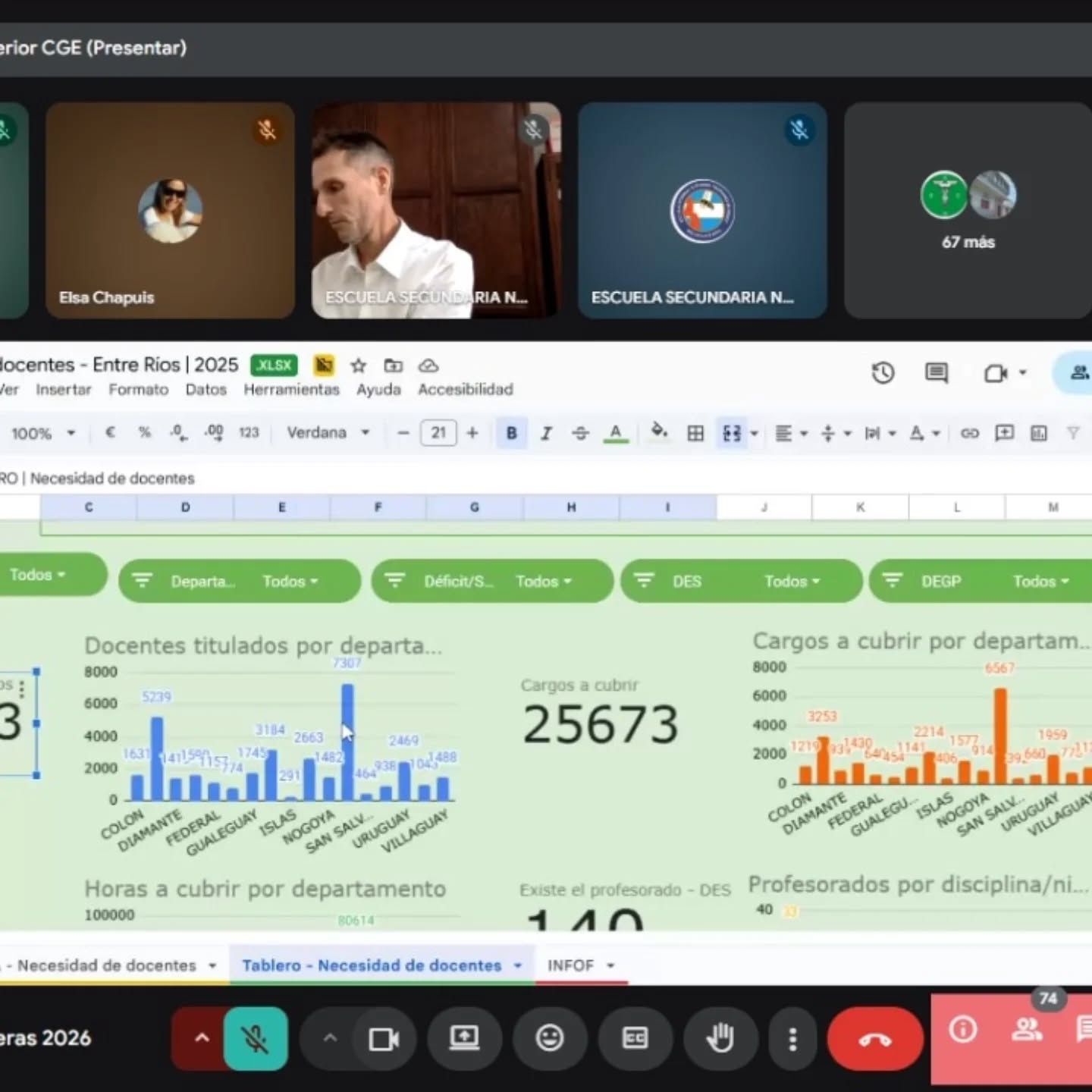Open version history clock icon in Sheets
Screen dimensions: 1092x1092
point(883,373)
